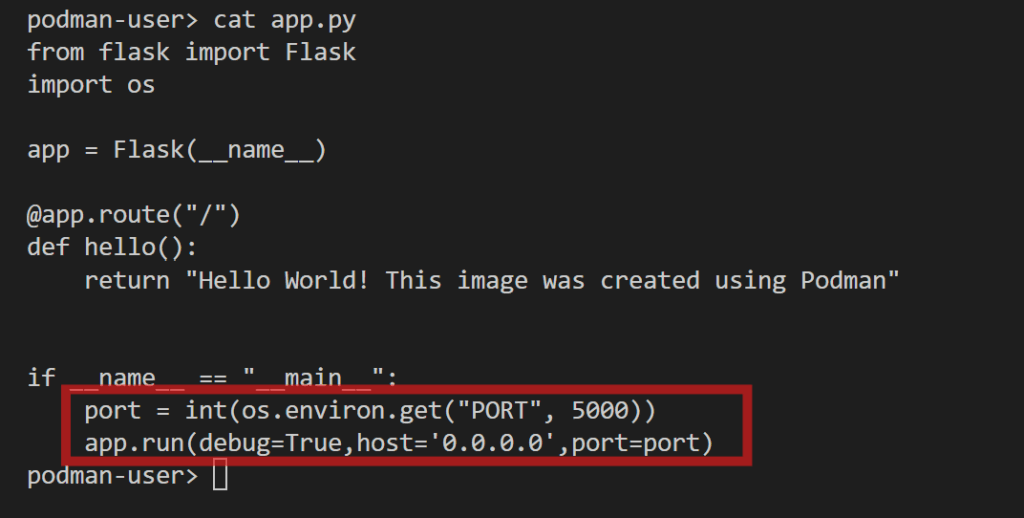Click the terminal cursor block after final prompt
The image size is (1024, 518).
tap(220, 475)
